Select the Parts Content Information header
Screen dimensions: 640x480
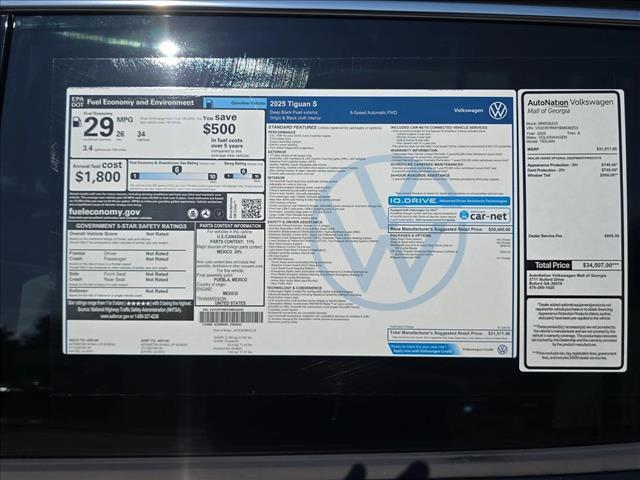tap(230, 226)
